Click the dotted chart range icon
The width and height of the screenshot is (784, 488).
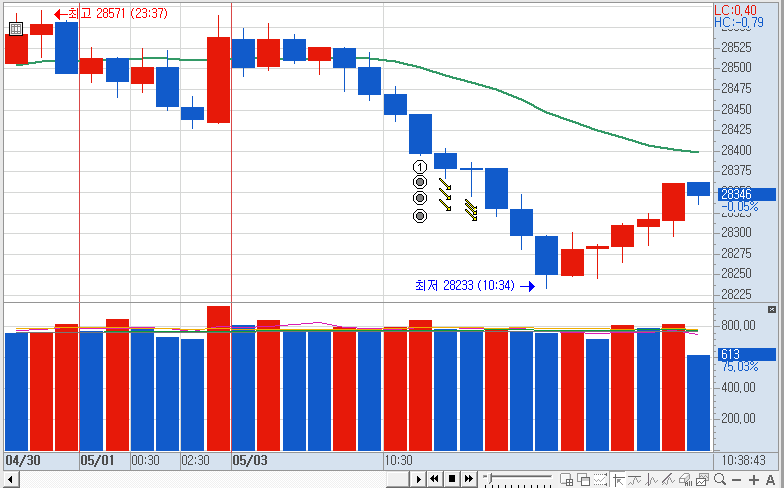tap(600, 480)
